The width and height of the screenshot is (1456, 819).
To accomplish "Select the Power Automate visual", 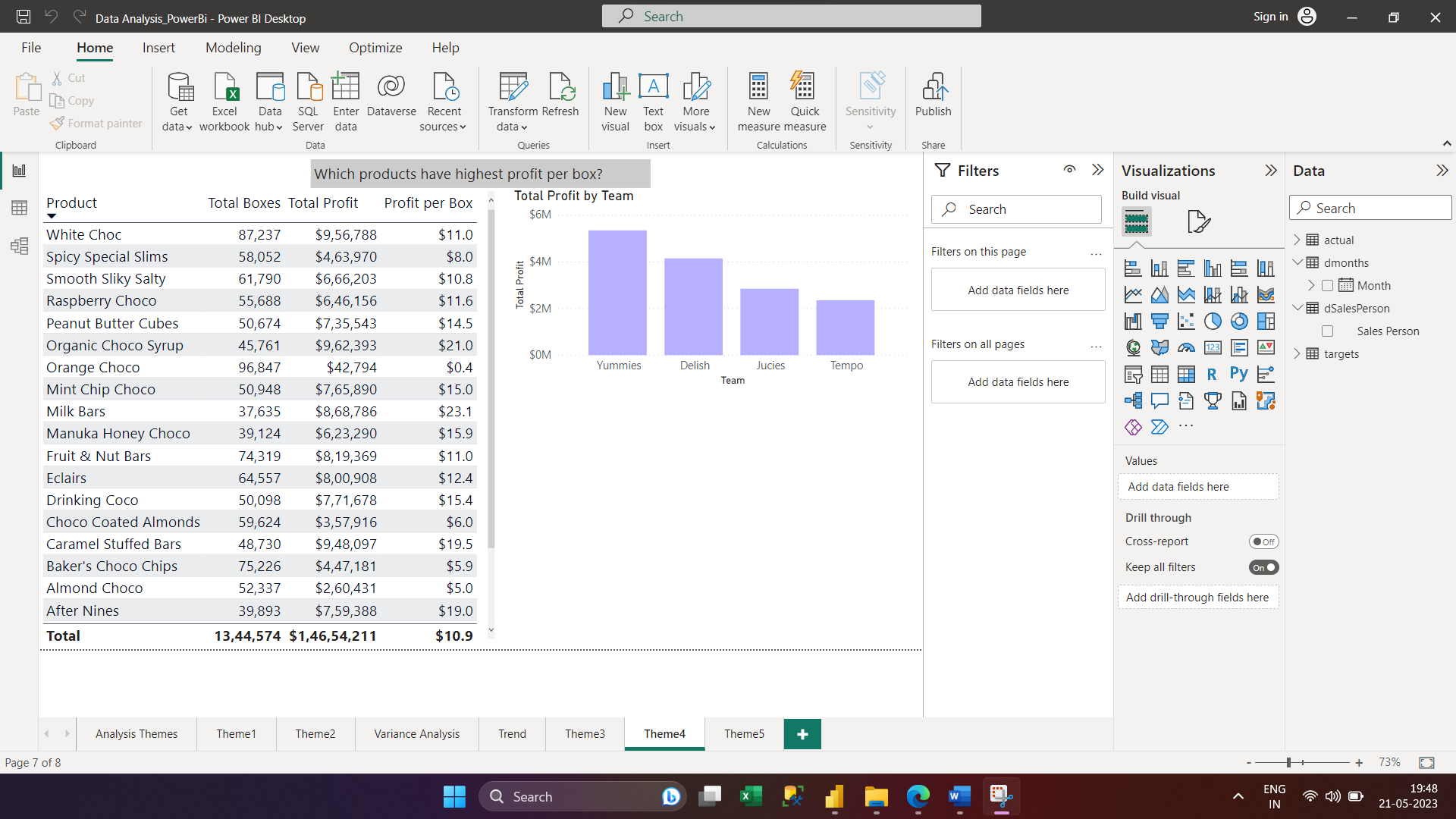I will point(1159,427).
